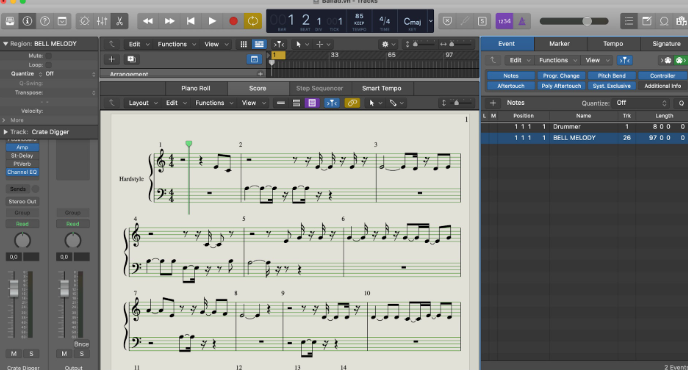Click the yellow link icon in Score toolbar

click(352, 103)
